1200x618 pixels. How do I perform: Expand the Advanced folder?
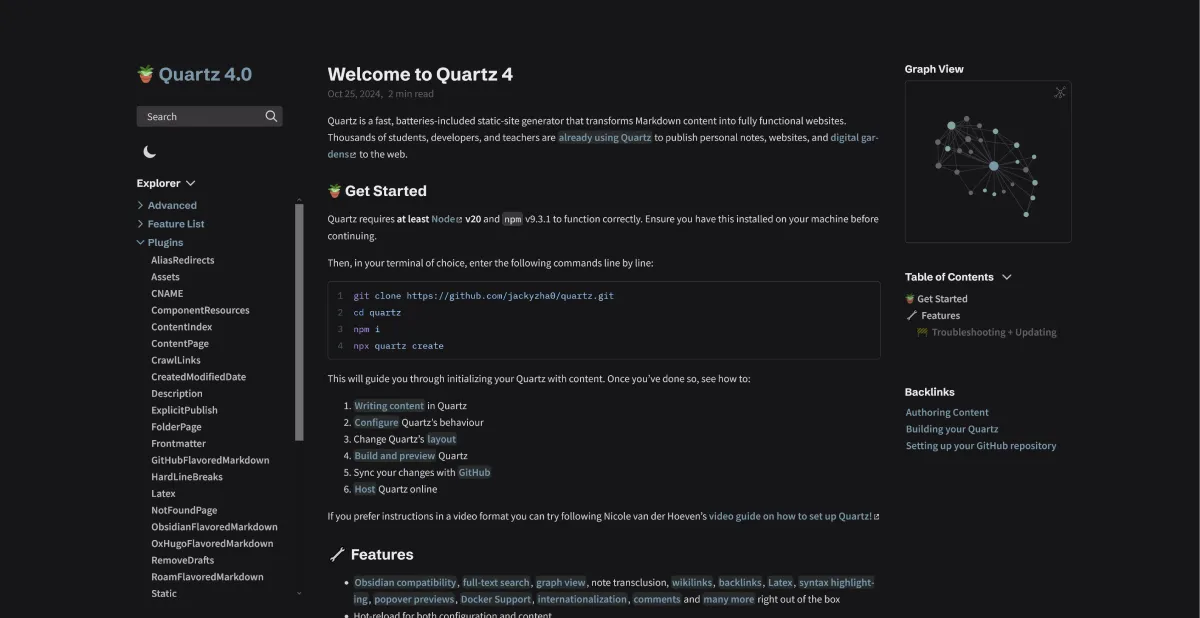141,206
